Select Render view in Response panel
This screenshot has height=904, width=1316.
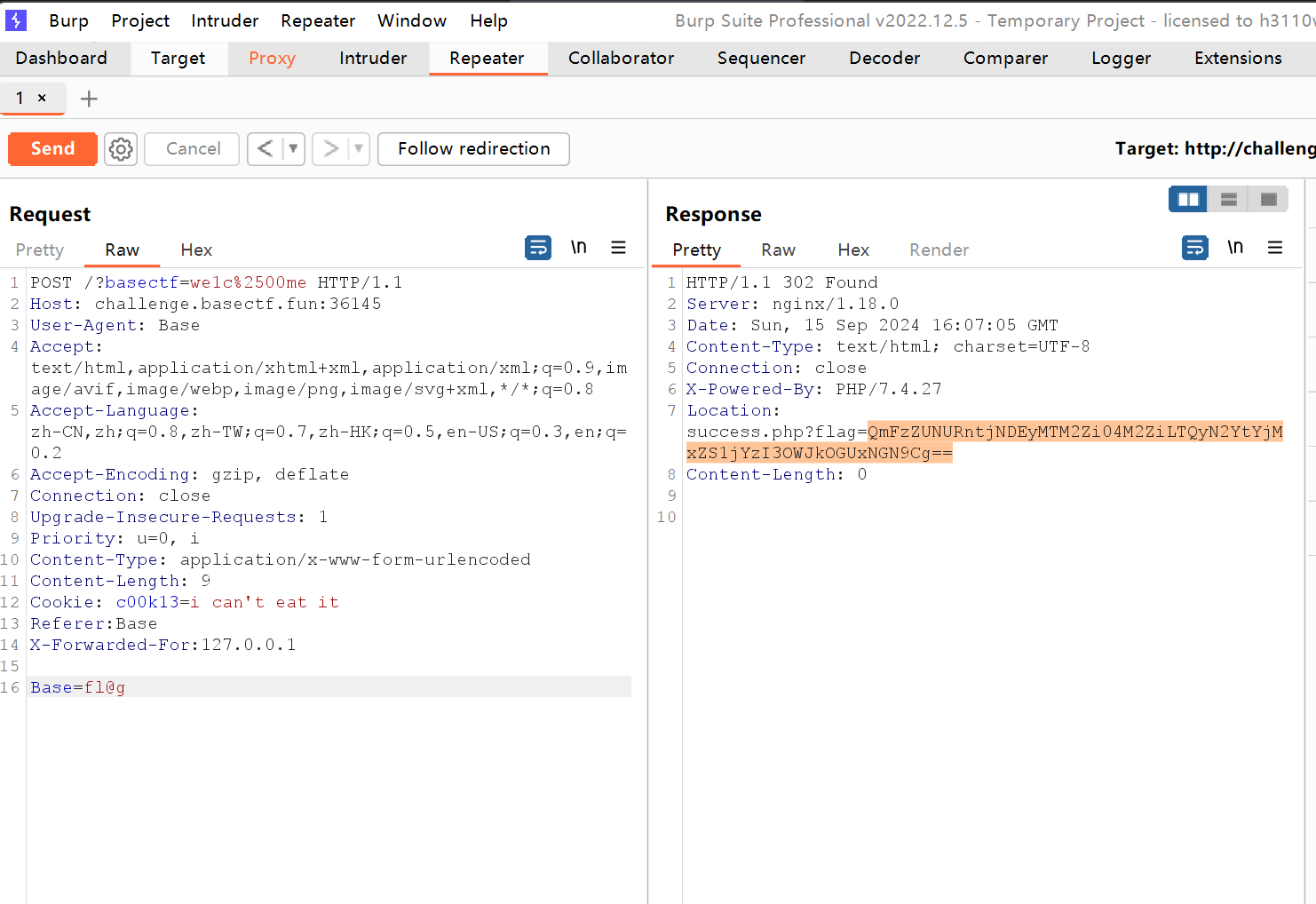point(939,250)
